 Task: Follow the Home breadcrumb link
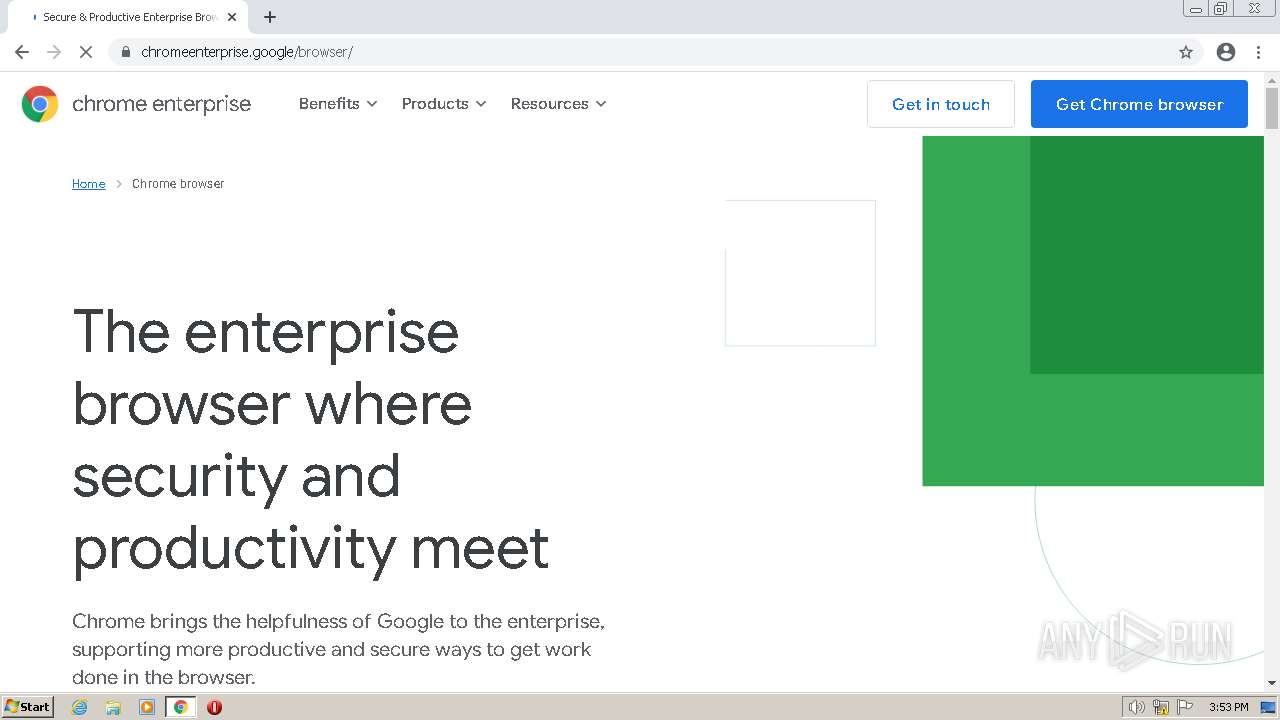click(x=88, y=184)
